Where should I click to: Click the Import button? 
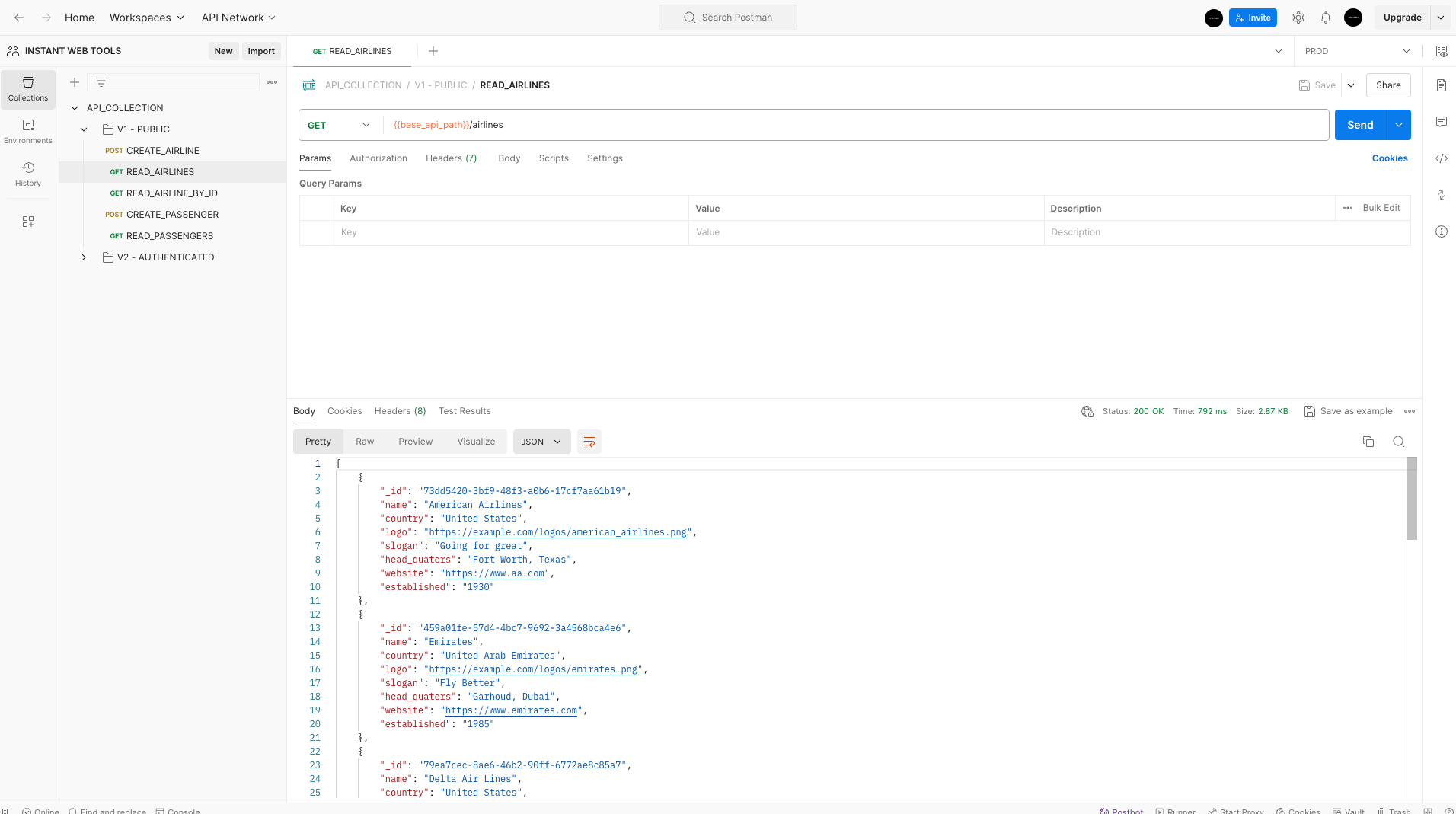pos(261,51)
